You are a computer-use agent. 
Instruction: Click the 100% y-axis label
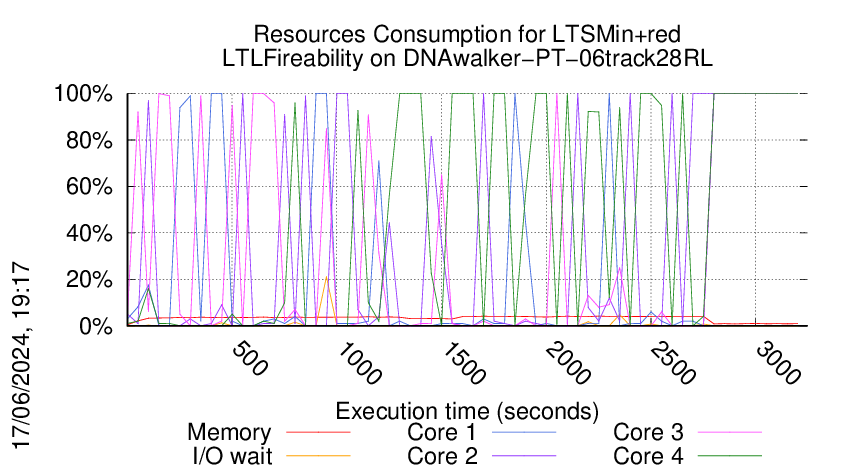pos(83,94)
